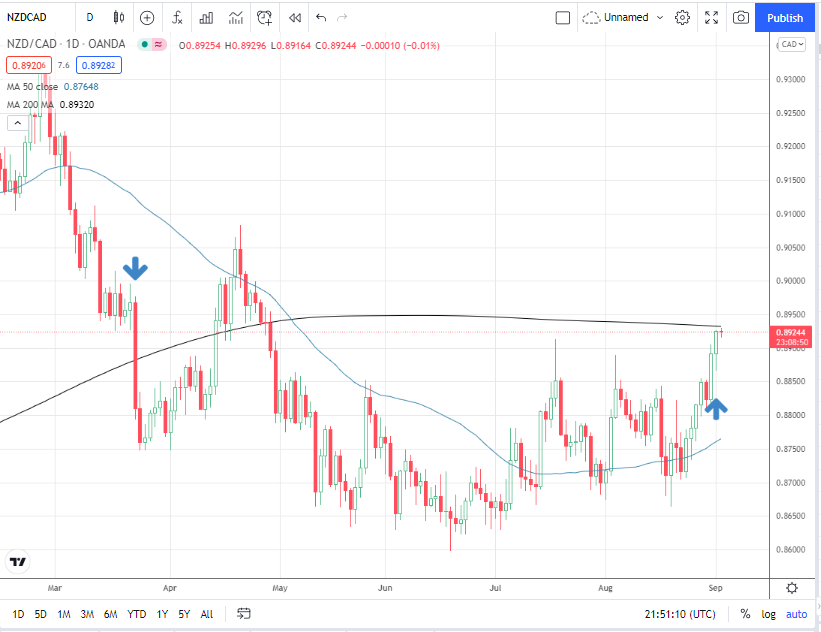Screen dimensions: 821x632
Task: Undo the last chart action
Action: [x=321, y=17]
